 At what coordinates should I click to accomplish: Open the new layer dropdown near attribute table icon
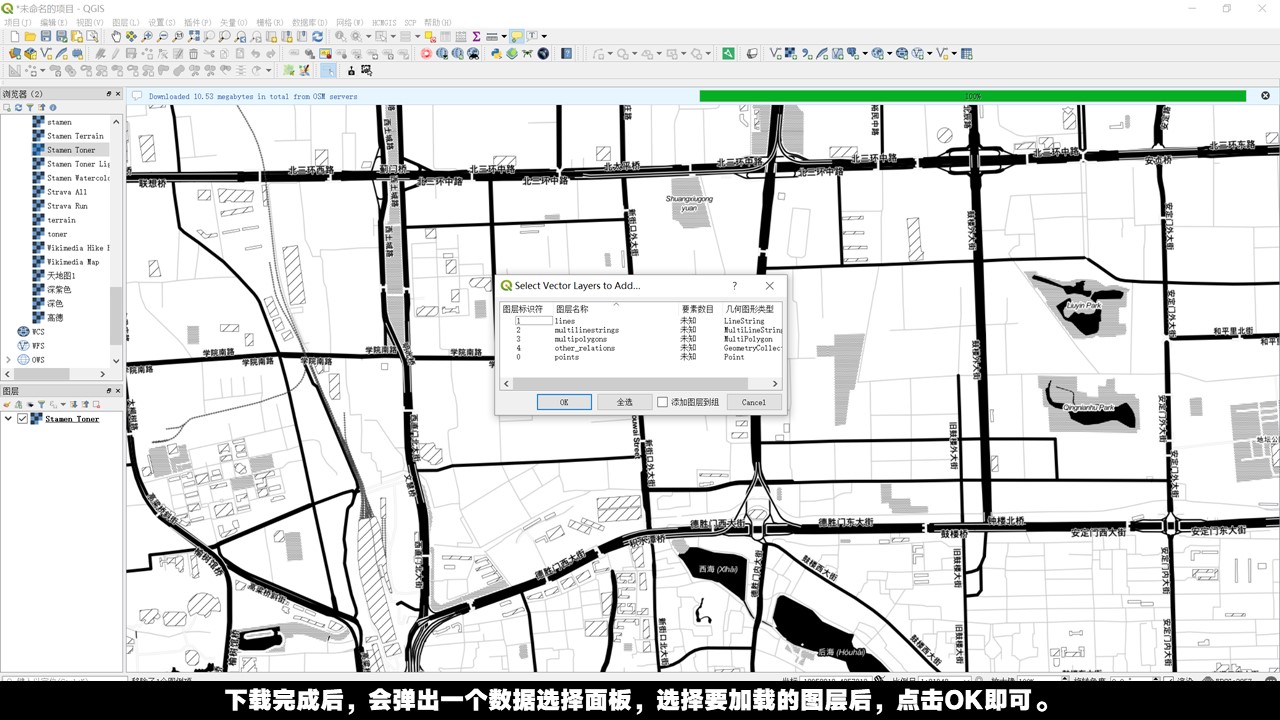pyautogui.click(x=954, y=53)
